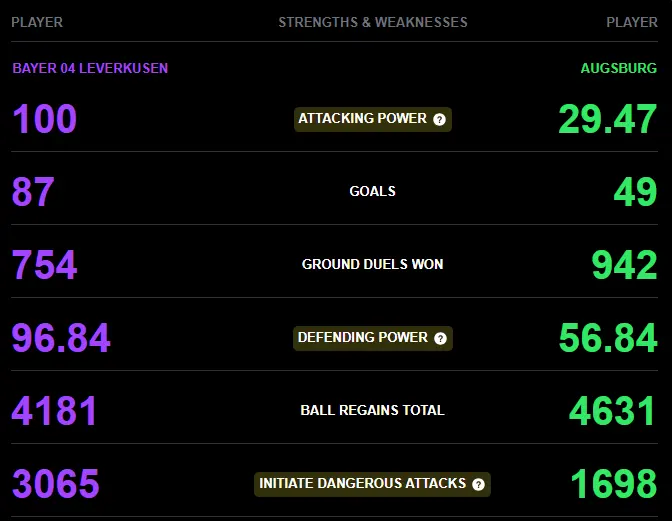
Task: Click the Defending Power question mark icon
Action: pyautogui.click(x=440, y=338)
